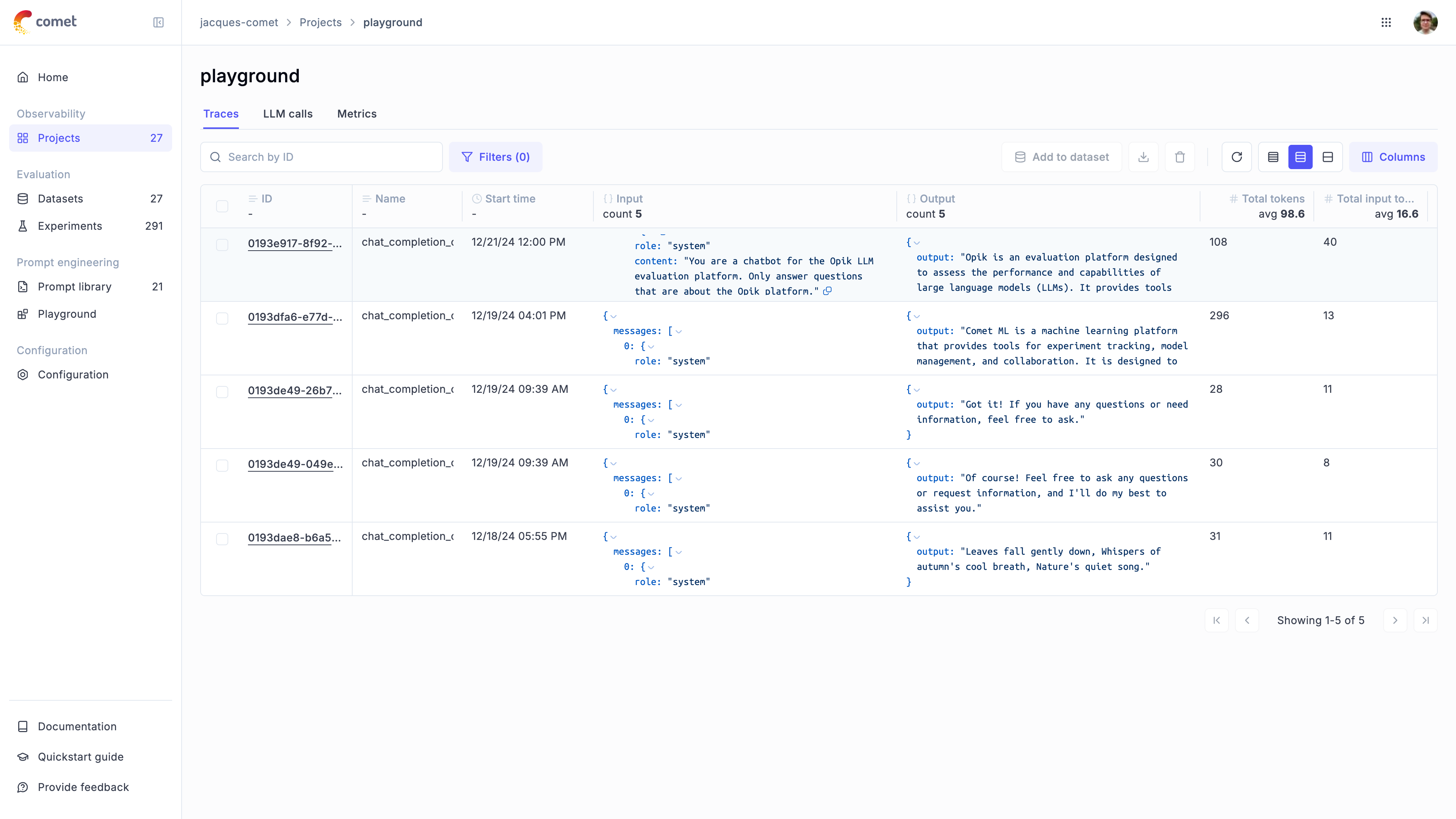This screenshot has width=1456, height=819.
Task: Select the small row height view
Action: [1273, 157]
